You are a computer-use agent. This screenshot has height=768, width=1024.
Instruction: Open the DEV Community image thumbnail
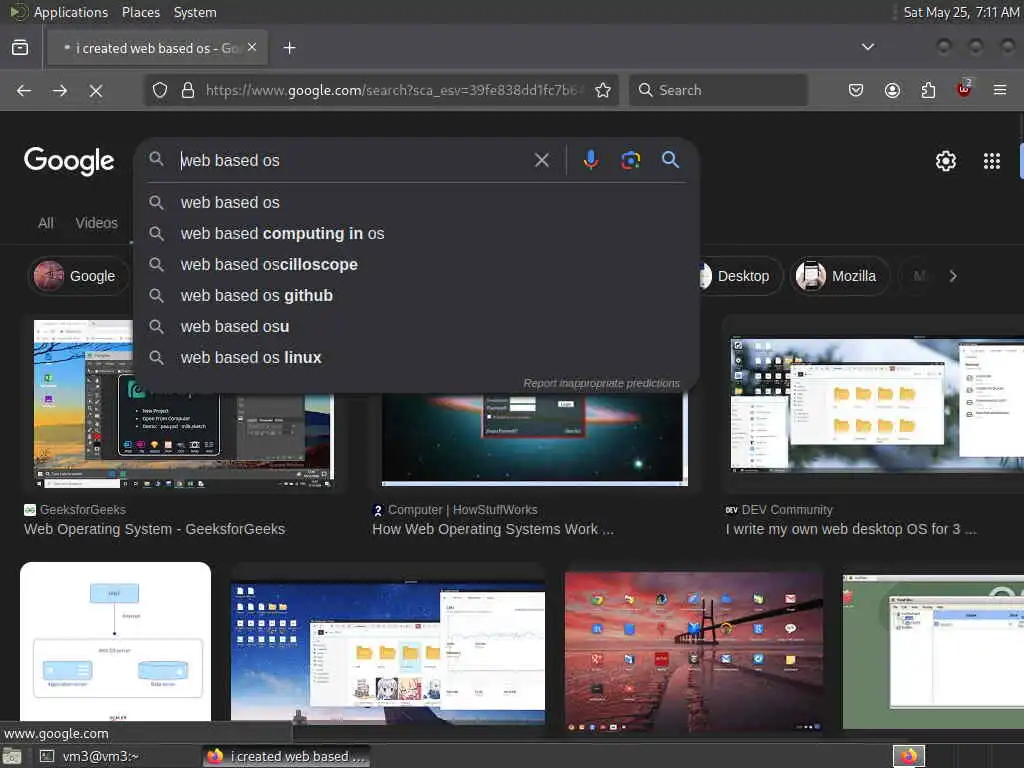coord(876,404)
